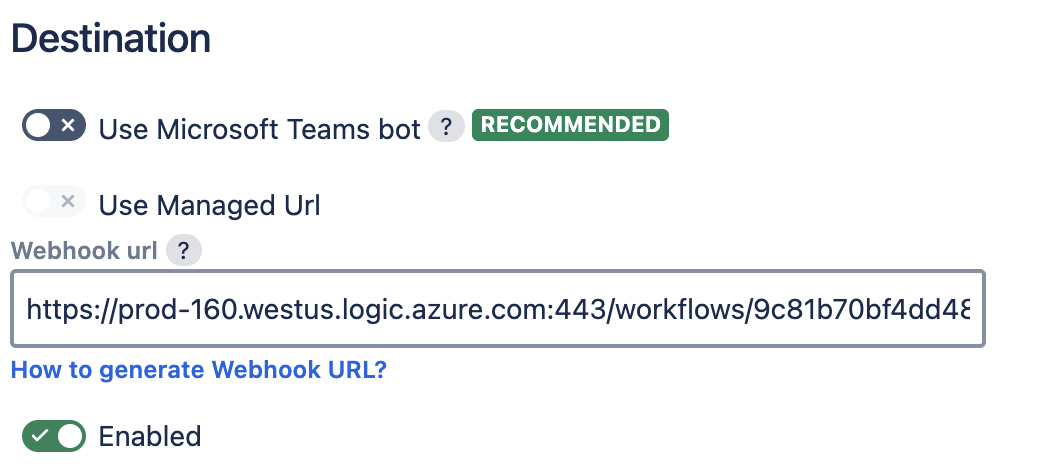Toggle the Use Managed Url switch
The width and height of the screenshot is (1042, 470).
(53, 203)
